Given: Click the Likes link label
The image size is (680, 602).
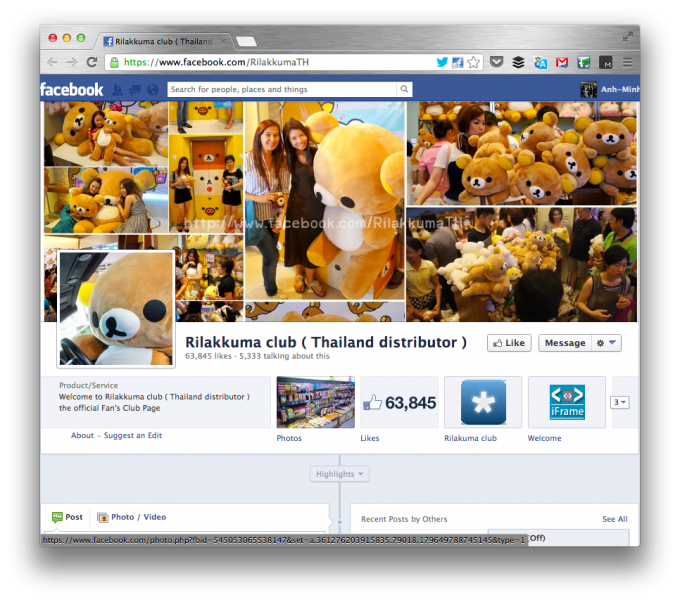Looking at the screenshot, I should 369,438.
